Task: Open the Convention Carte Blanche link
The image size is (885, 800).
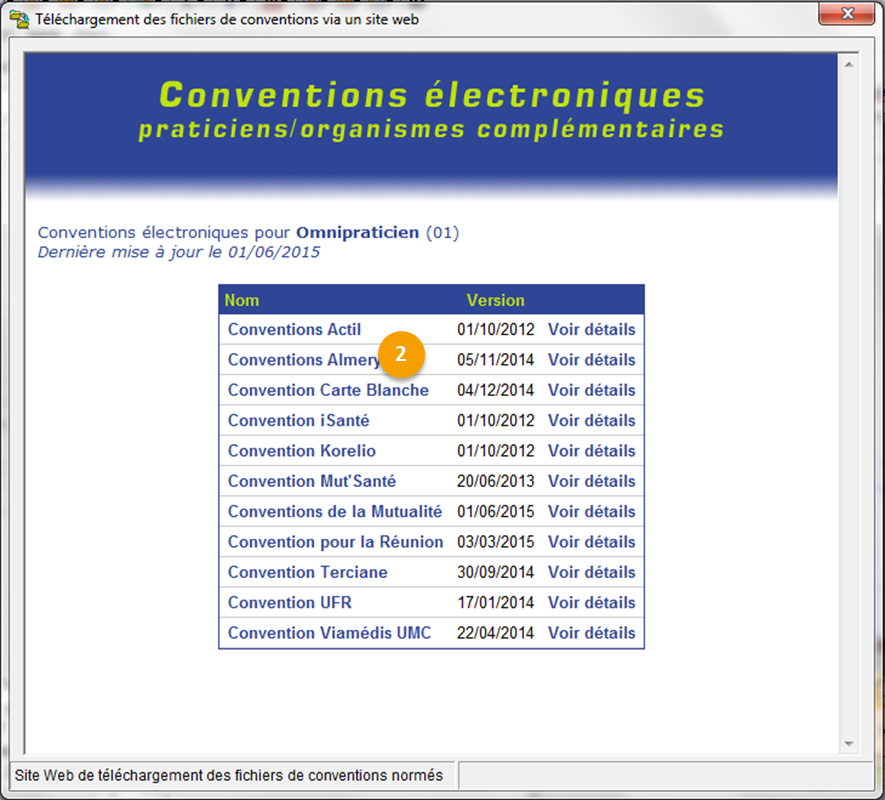Action: click(328, 391)
